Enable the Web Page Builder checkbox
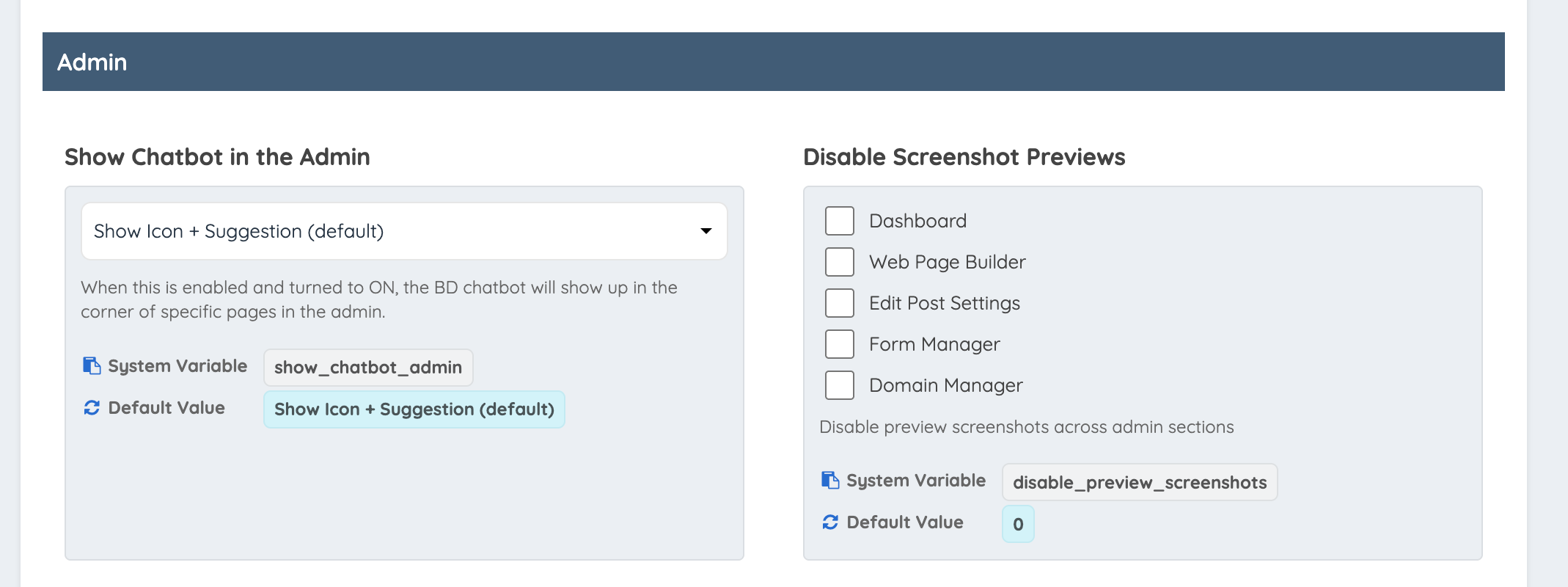Image resolution: width=1568 pixels, height=587 pixels. [x=840, y=262]
